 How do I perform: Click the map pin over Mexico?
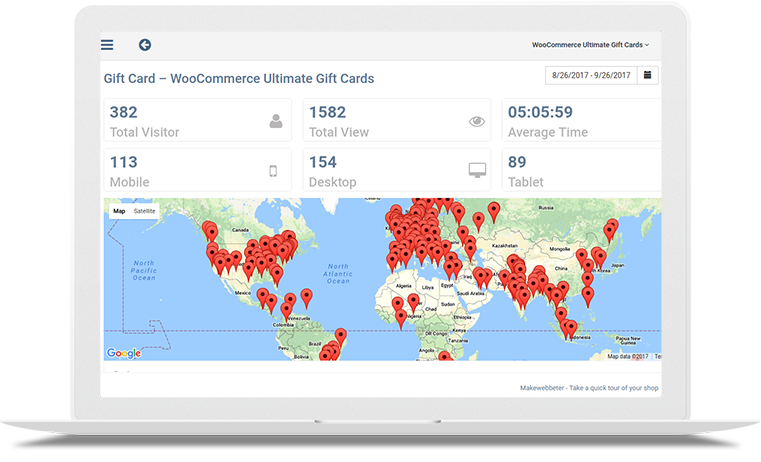pyautogui.click(x=262, y=296)
